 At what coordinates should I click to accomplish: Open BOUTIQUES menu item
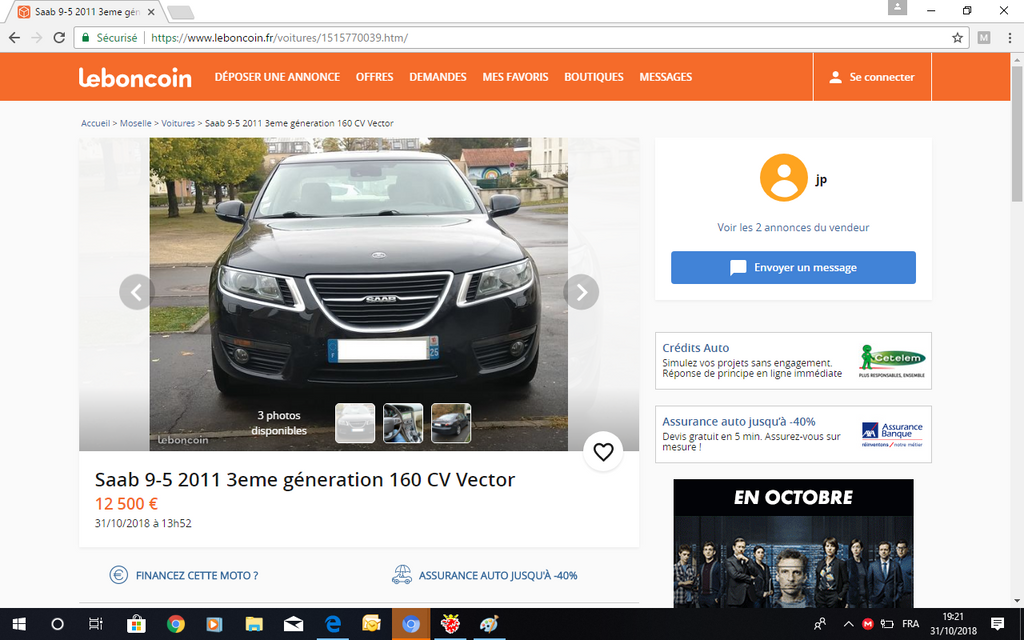tap(594, 77)
